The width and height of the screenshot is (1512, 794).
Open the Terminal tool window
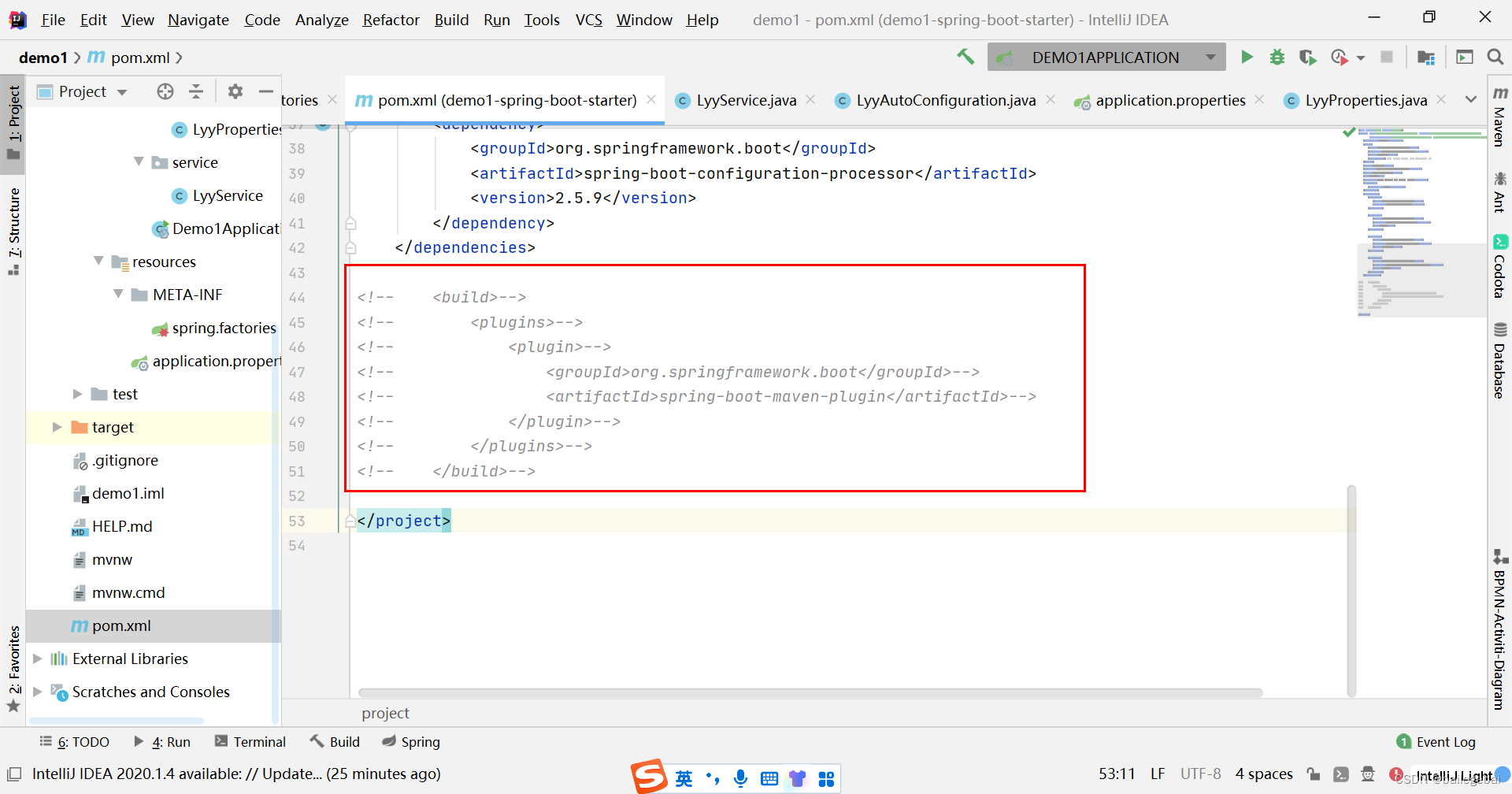tap(250, 741)
